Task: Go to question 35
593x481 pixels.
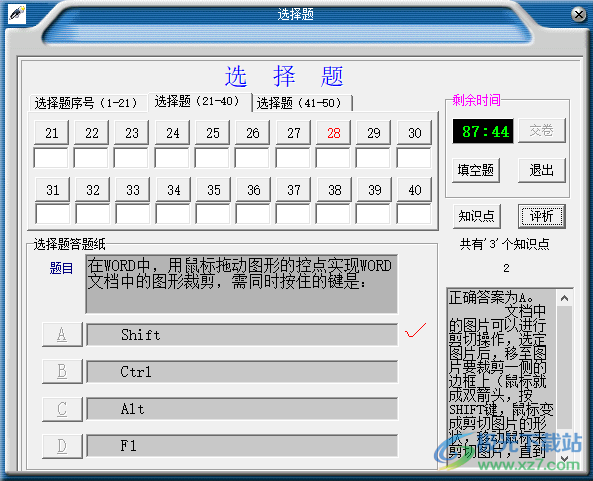Action: [214, 189]
